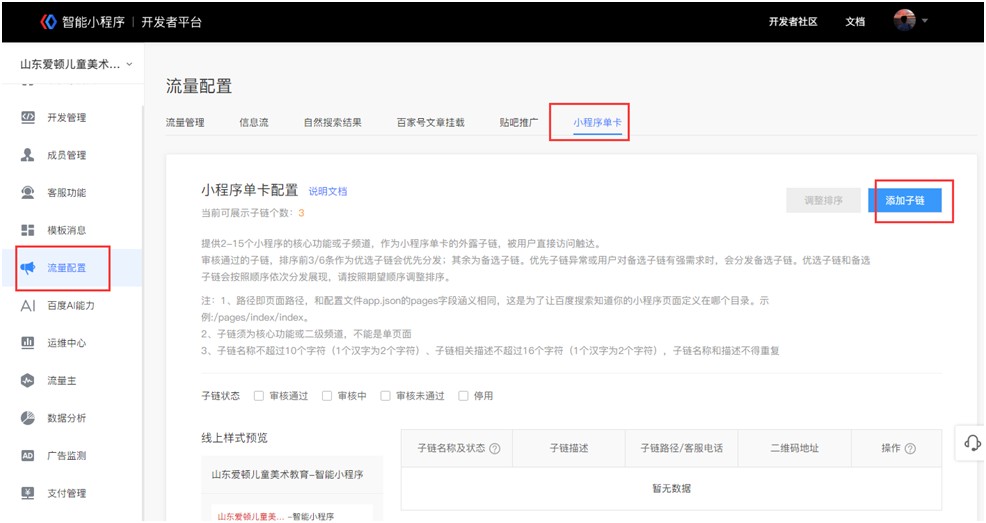Toggle the 停用 checkbox
Image resolution: width=986 pixels, height=523 pixels.
pyautogui.click(x=463, y=396)
